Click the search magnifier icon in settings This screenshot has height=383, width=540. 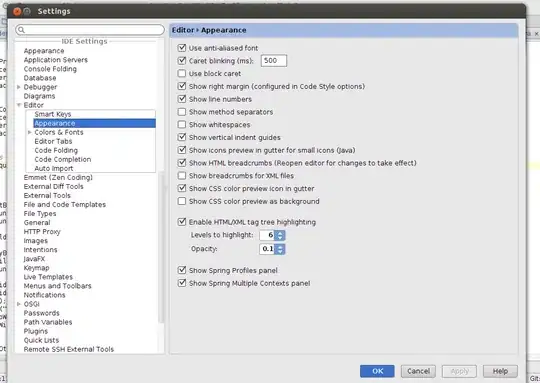point(21,30)
